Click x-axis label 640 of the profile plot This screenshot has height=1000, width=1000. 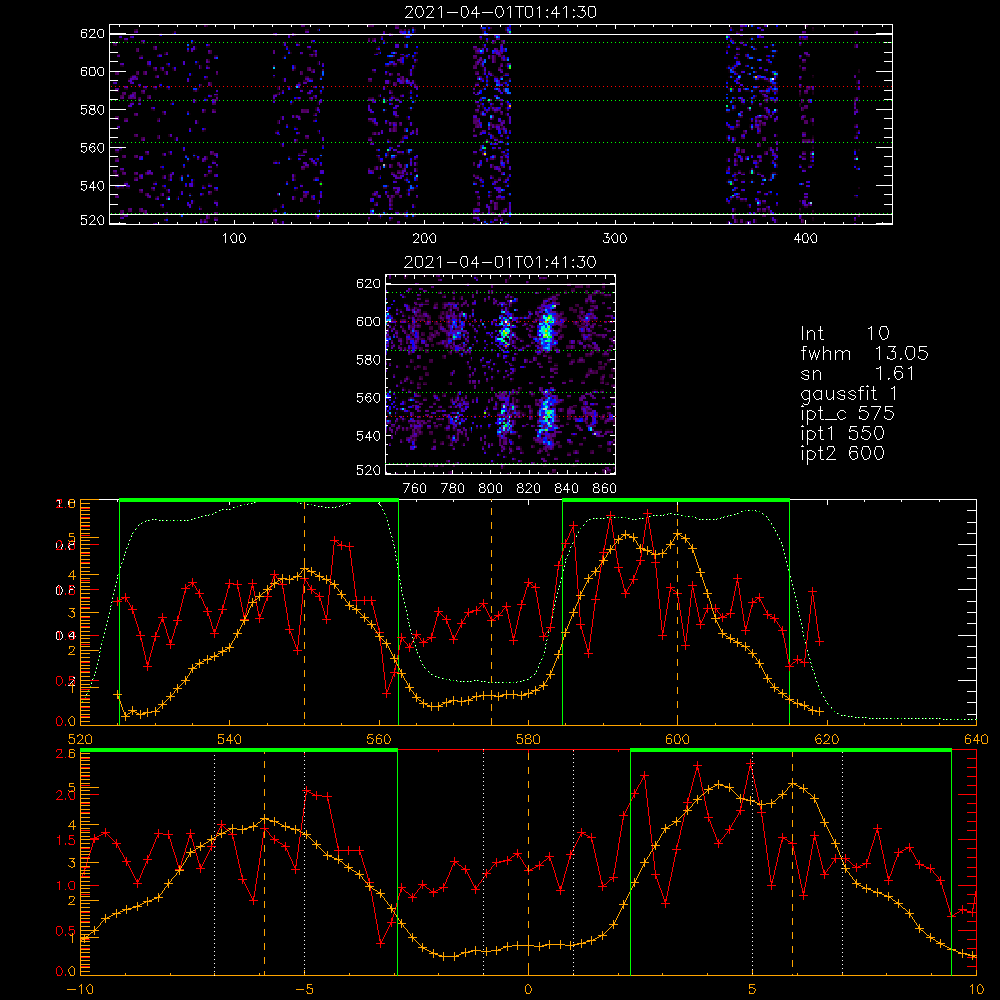[x=976, y=740]
